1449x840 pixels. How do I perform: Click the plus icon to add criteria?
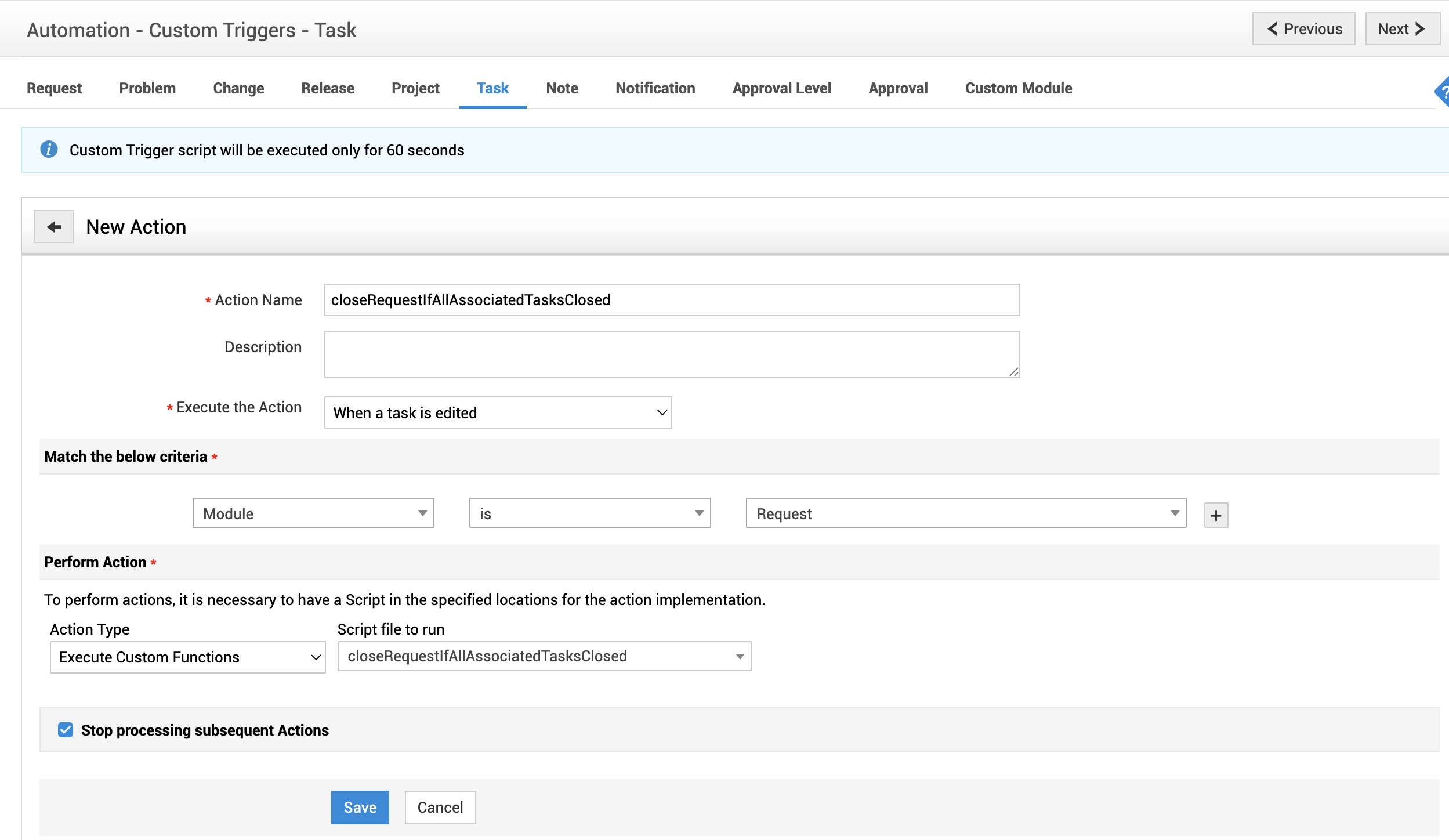[1216, 515]
